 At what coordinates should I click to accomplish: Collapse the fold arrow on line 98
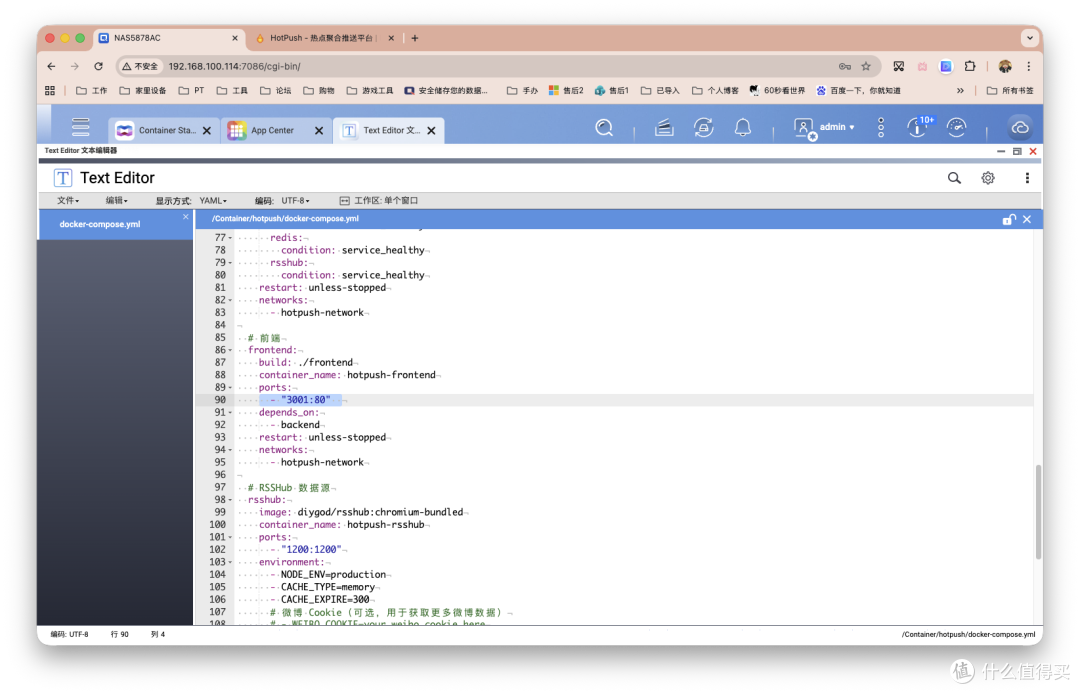tap(230, 500)
